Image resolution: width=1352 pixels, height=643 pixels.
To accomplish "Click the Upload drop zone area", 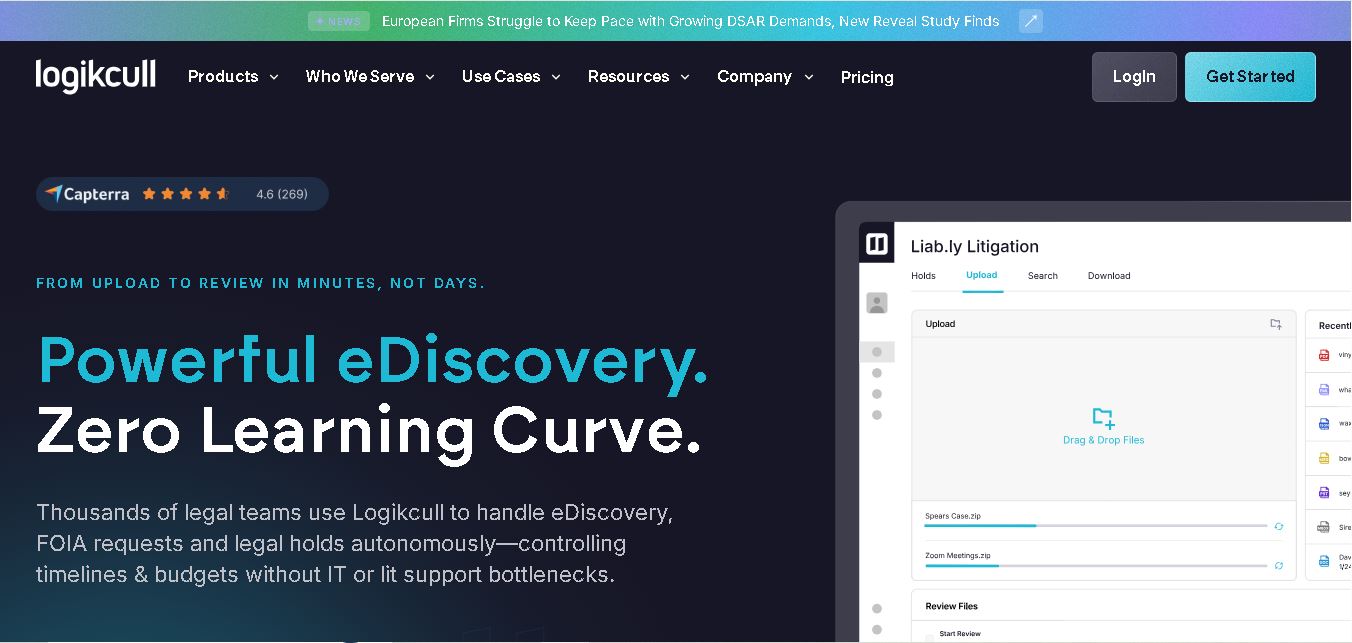I will click(x=1104, y=419).
